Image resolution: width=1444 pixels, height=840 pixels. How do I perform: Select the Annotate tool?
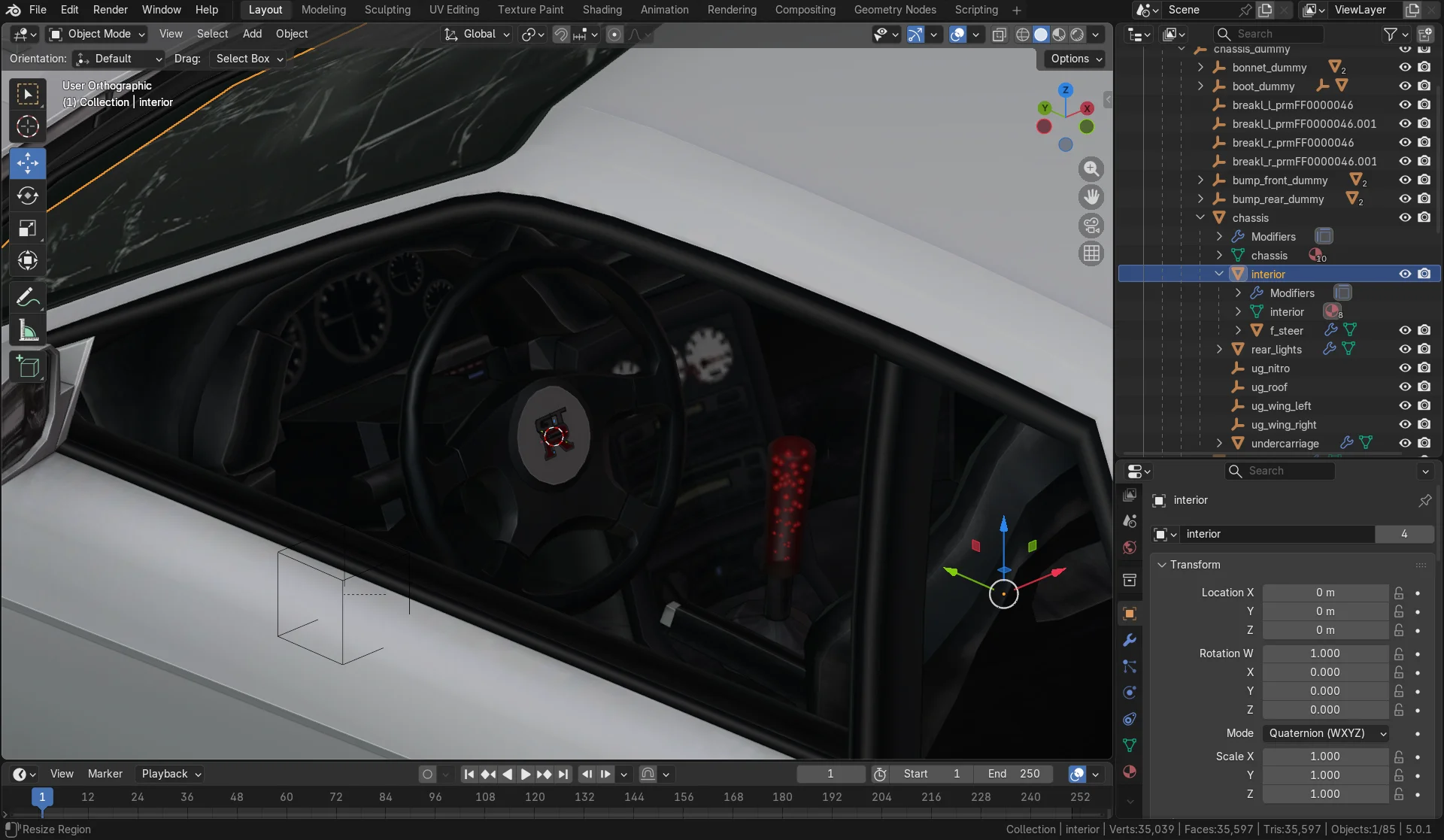click(x=28, y=298)
